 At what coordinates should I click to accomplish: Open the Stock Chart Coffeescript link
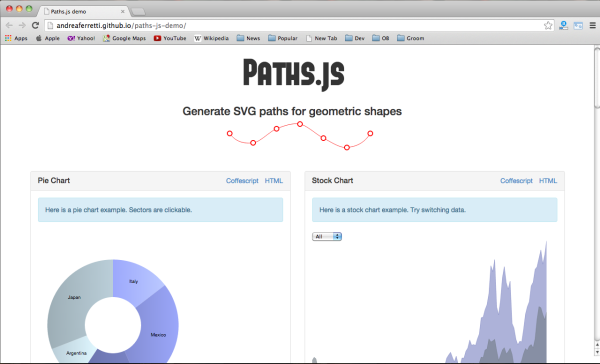coord(516,181)
